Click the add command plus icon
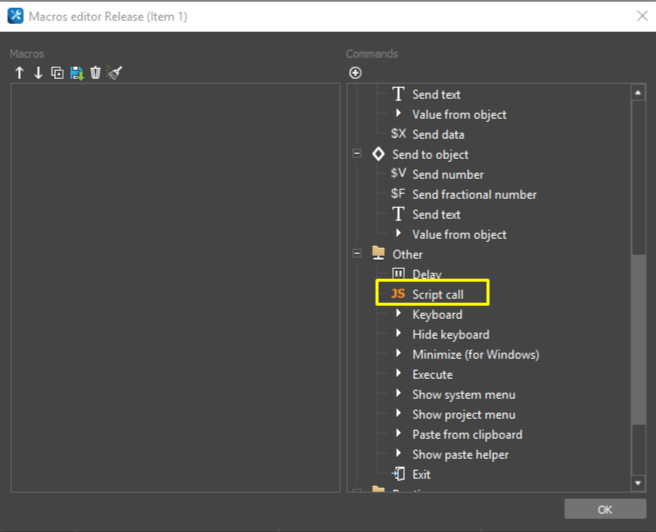This screenshot has width=656, height=532. point(355,73)
